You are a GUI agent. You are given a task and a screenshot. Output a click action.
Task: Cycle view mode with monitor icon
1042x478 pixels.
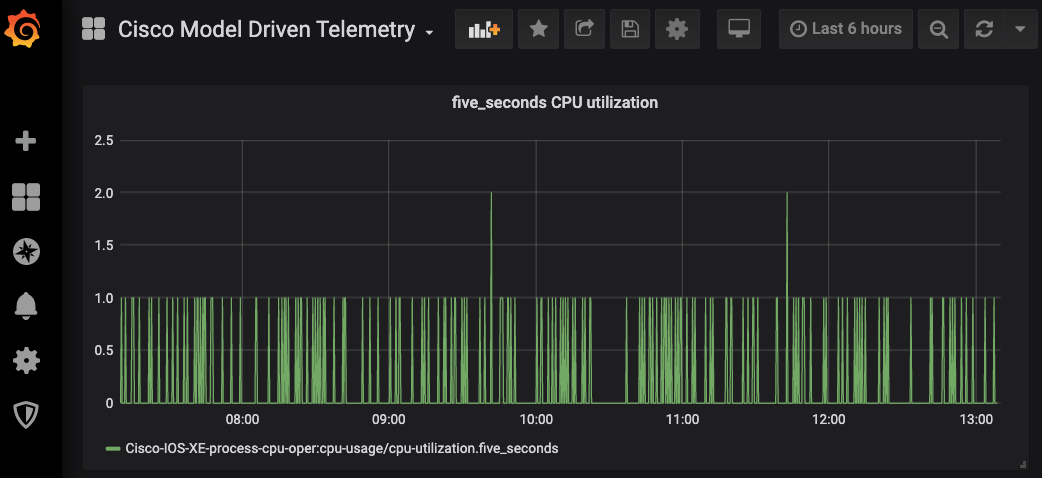pyautogui.click(x=739, y=30)
